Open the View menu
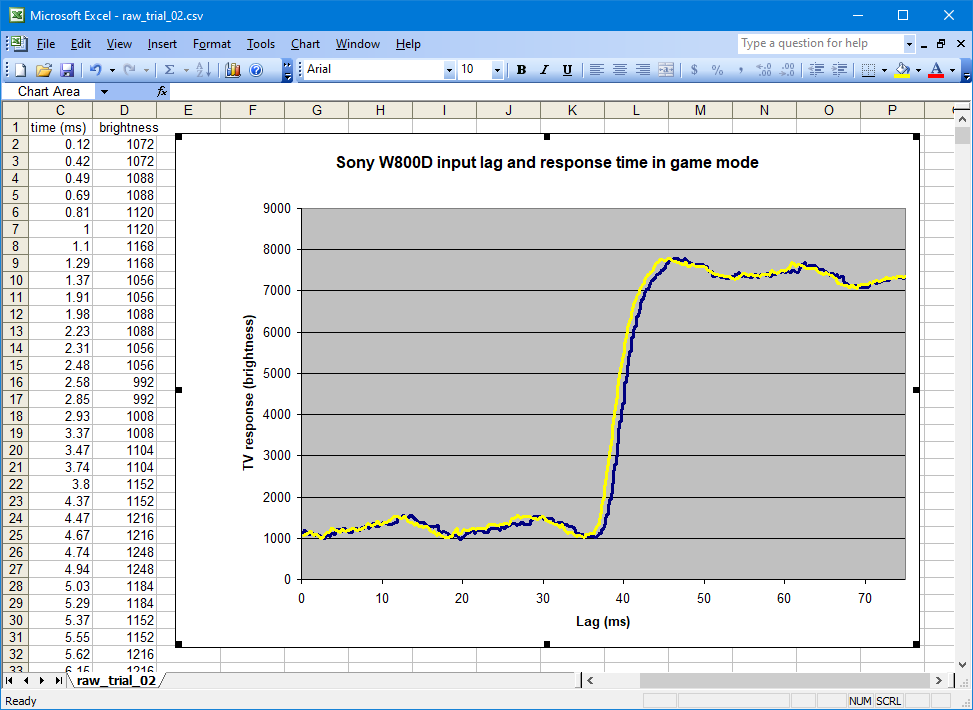This screenshot has height=710, width=973. pos(119,44)
